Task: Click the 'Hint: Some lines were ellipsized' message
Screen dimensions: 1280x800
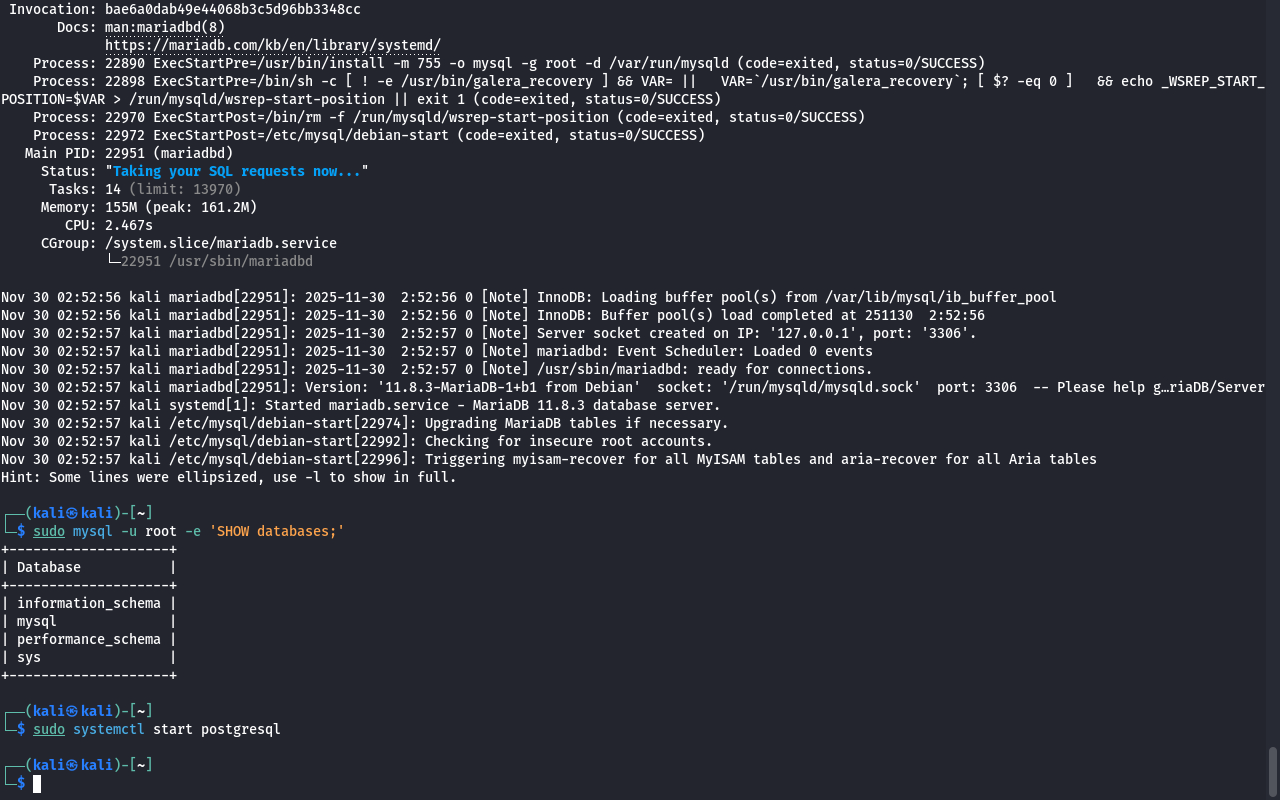Action: [x=228, y=477]
